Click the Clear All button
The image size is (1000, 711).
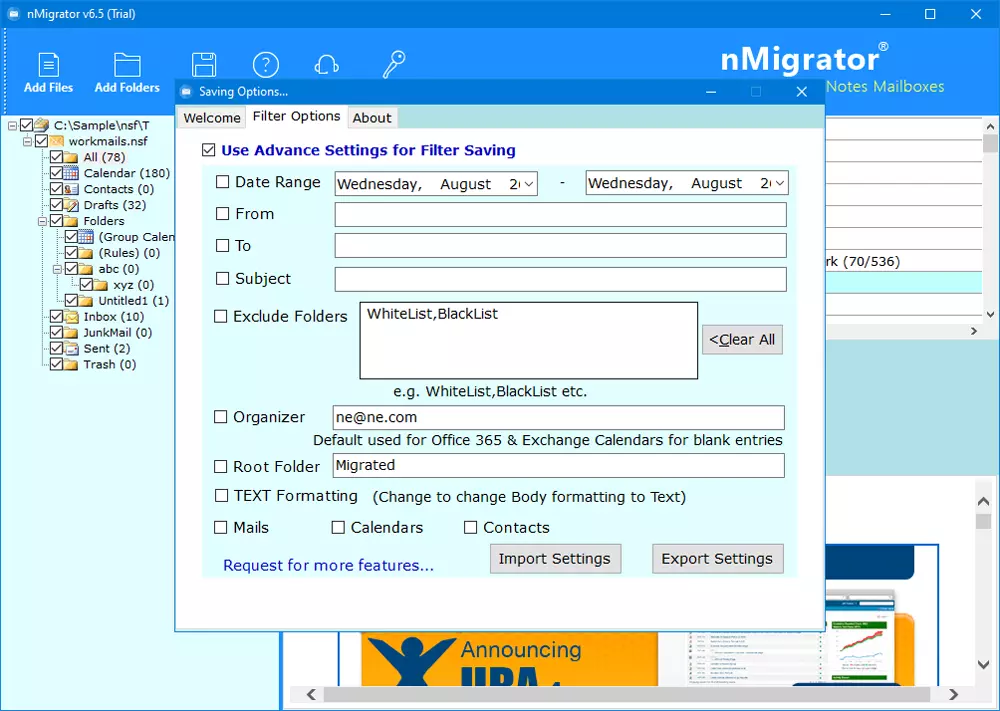pyautogui.click(x=742, y=340)
